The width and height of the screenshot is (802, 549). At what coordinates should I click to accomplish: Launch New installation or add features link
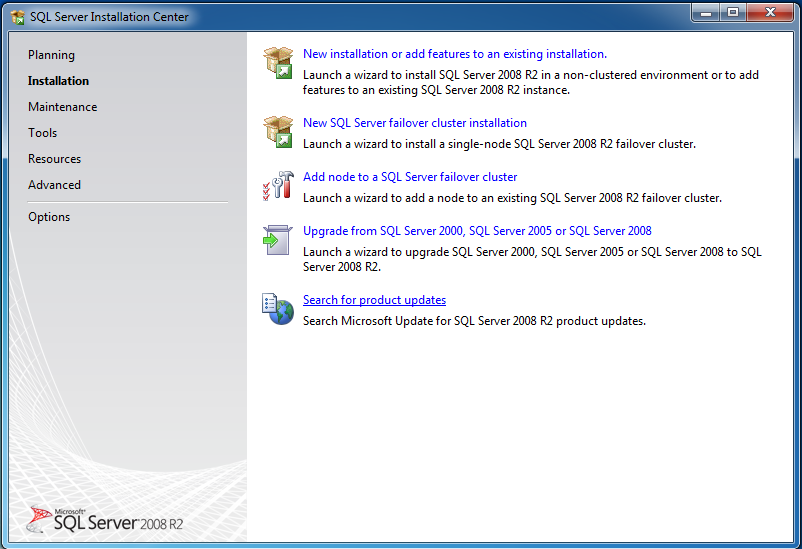point(455,54)
